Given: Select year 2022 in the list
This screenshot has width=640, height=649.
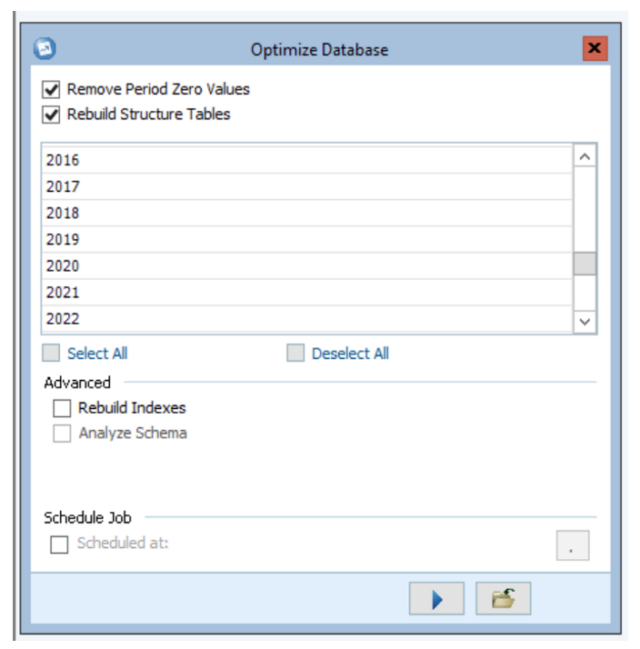Looking at the screenshot, I should click(x=307, y=319).
